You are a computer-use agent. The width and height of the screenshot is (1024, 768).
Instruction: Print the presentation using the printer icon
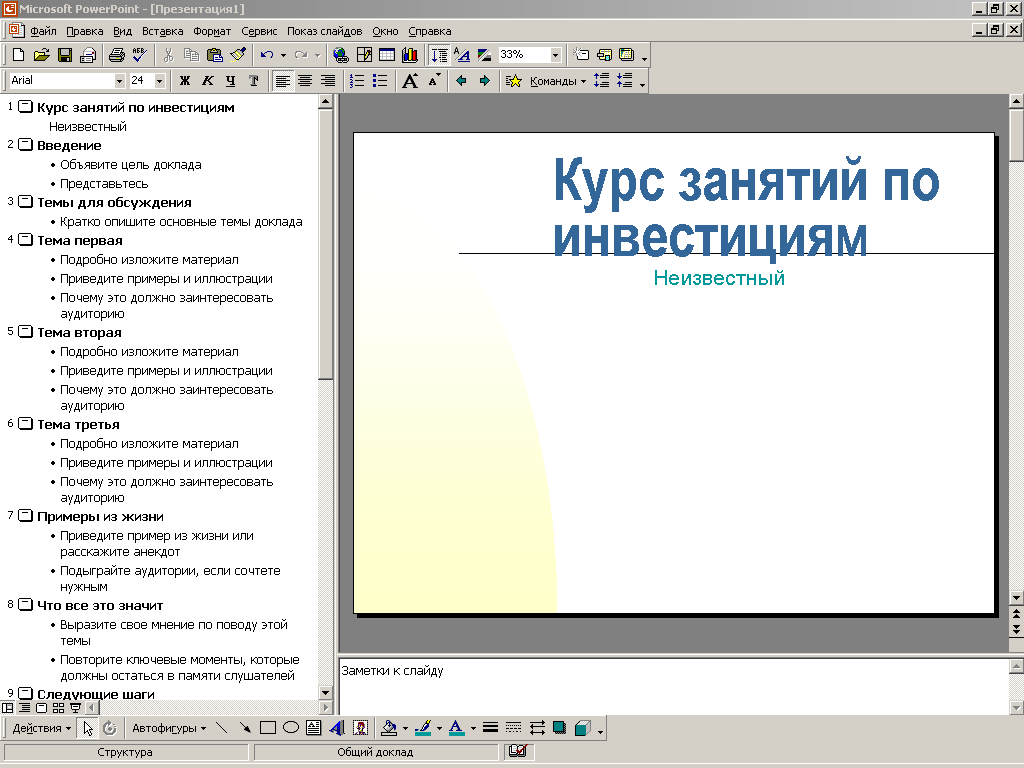pos(116,55)
